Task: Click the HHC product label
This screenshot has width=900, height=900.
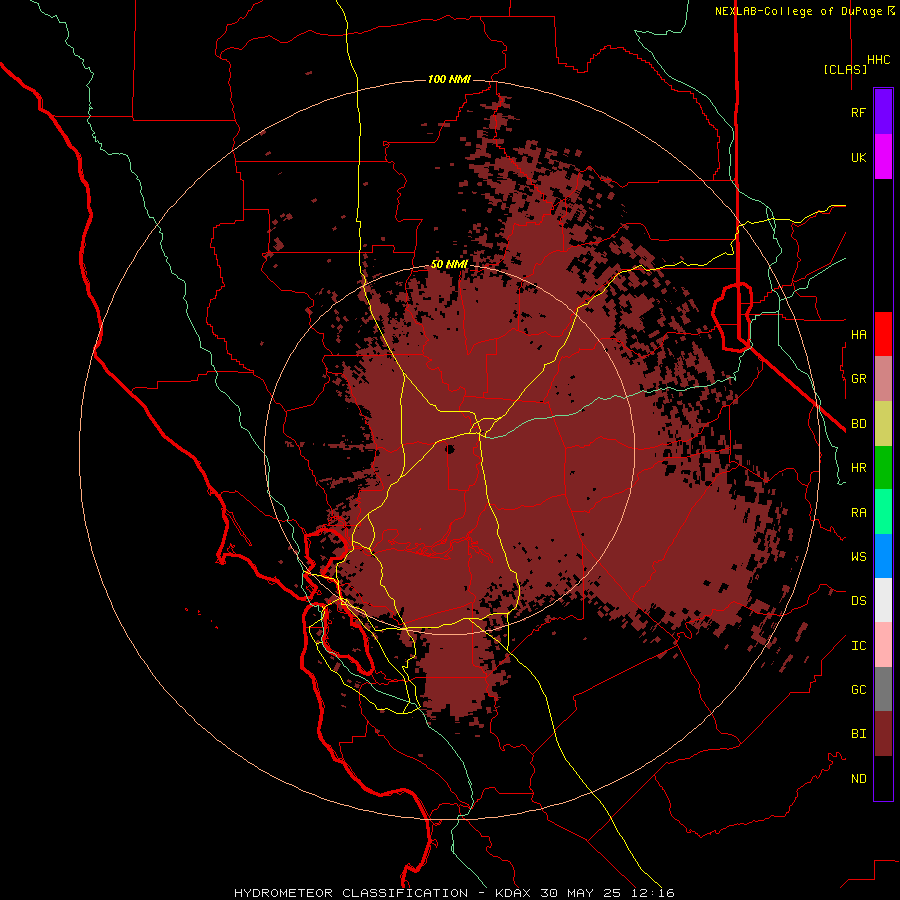Action: [x=878, y=60]
